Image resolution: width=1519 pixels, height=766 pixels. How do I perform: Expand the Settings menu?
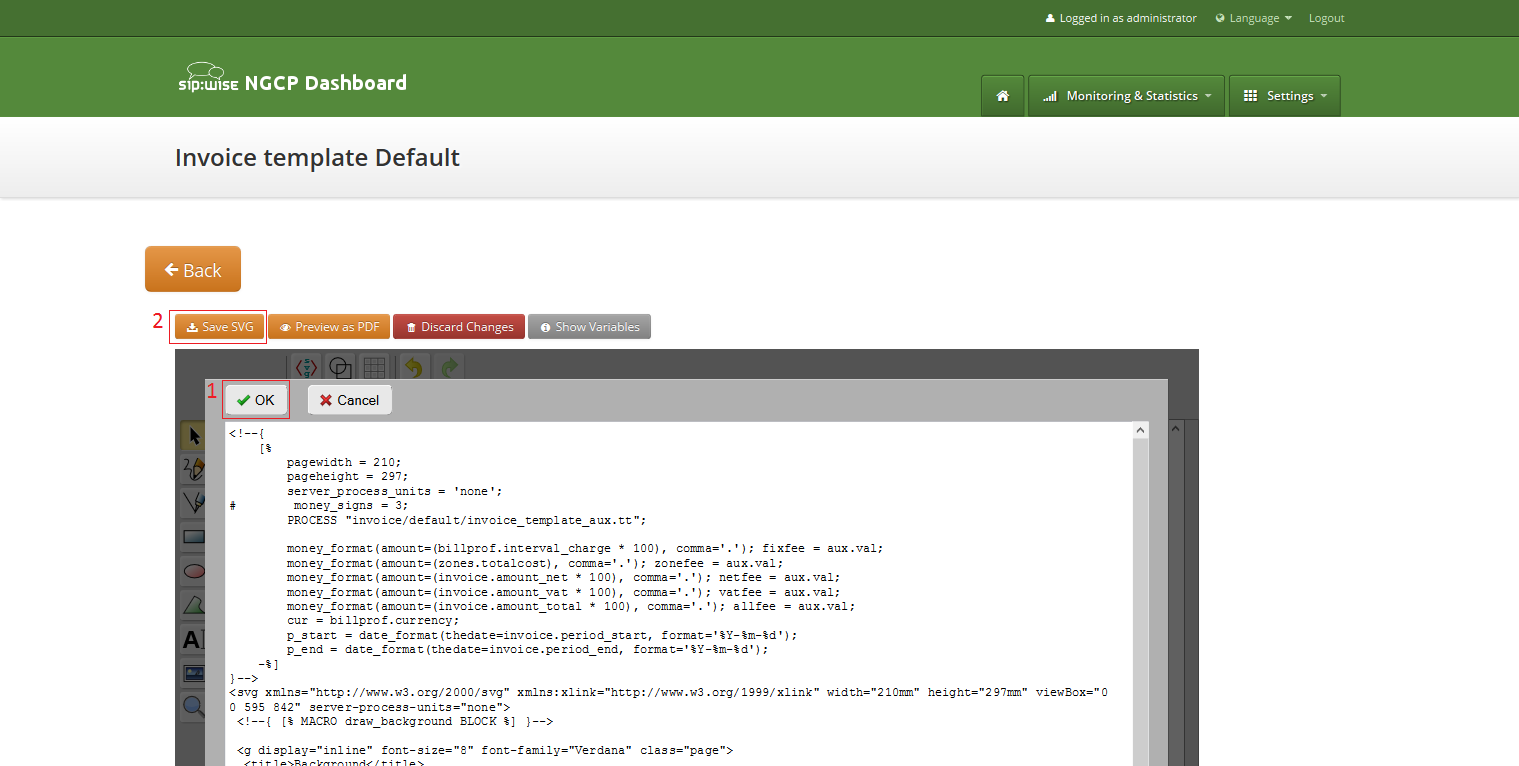click(1284, 95)
